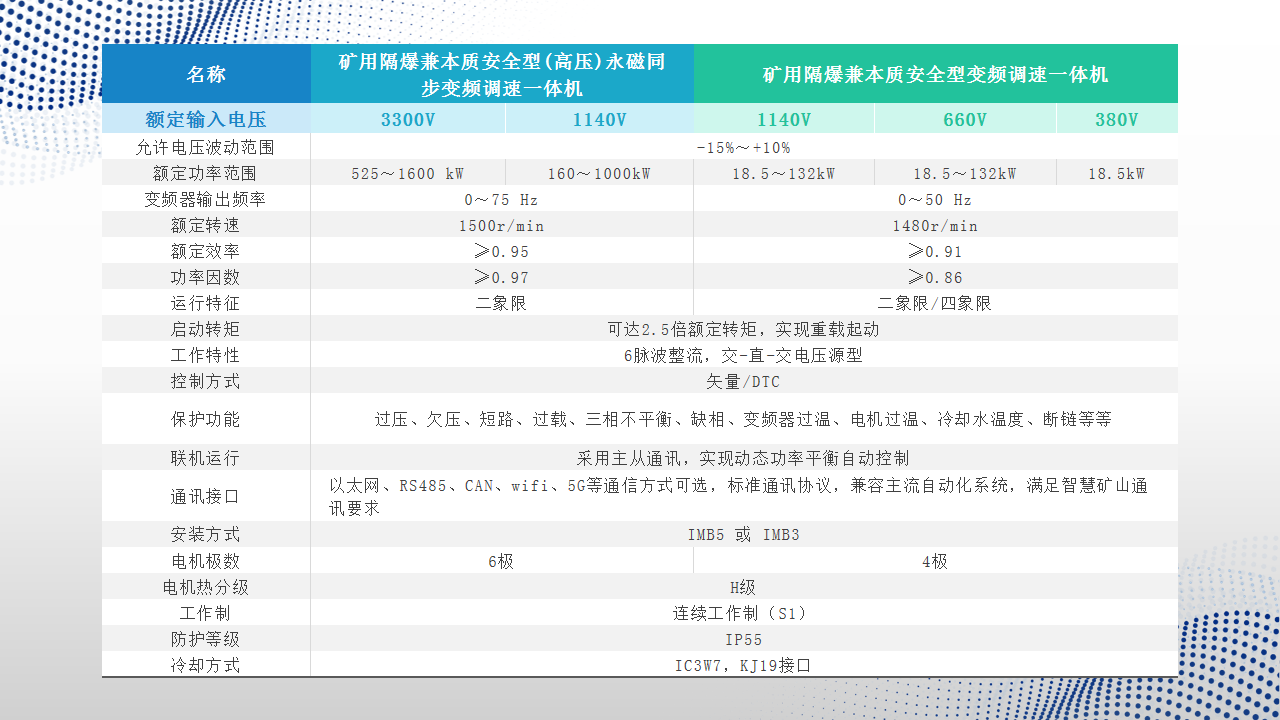Click the 功率因数 row label
This screenshot has width=1280, height=720.
point(205,277)
